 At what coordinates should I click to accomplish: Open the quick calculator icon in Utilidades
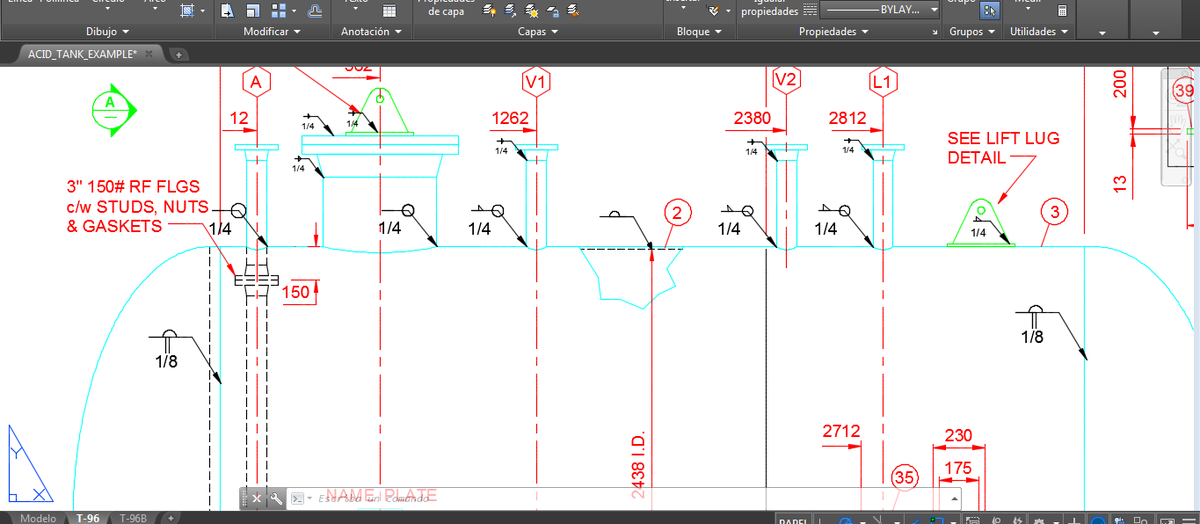coord(1062,10)
